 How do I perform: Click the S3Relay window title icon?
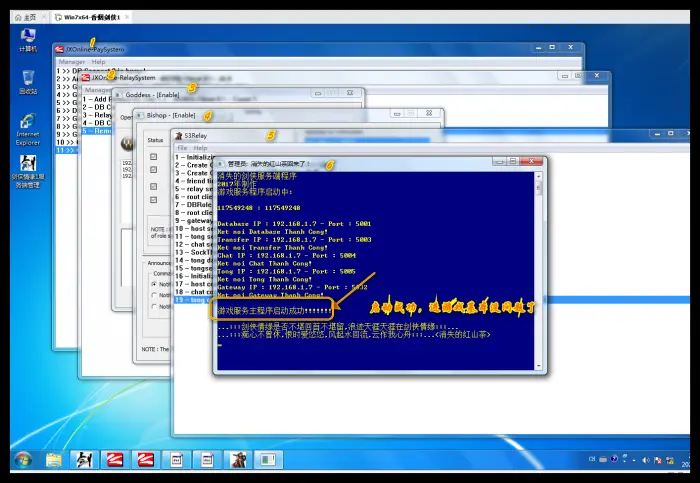click(178, 135)
